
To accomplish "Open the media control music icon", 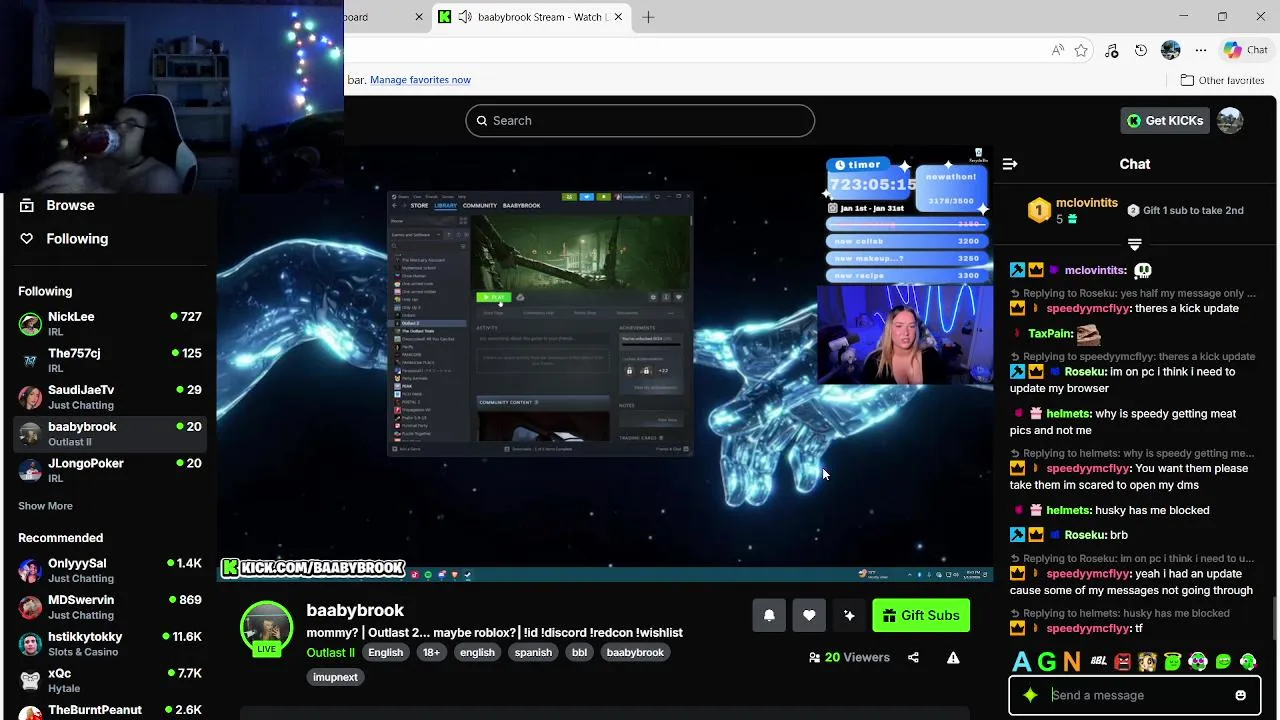I will (x=1111, y=50).
